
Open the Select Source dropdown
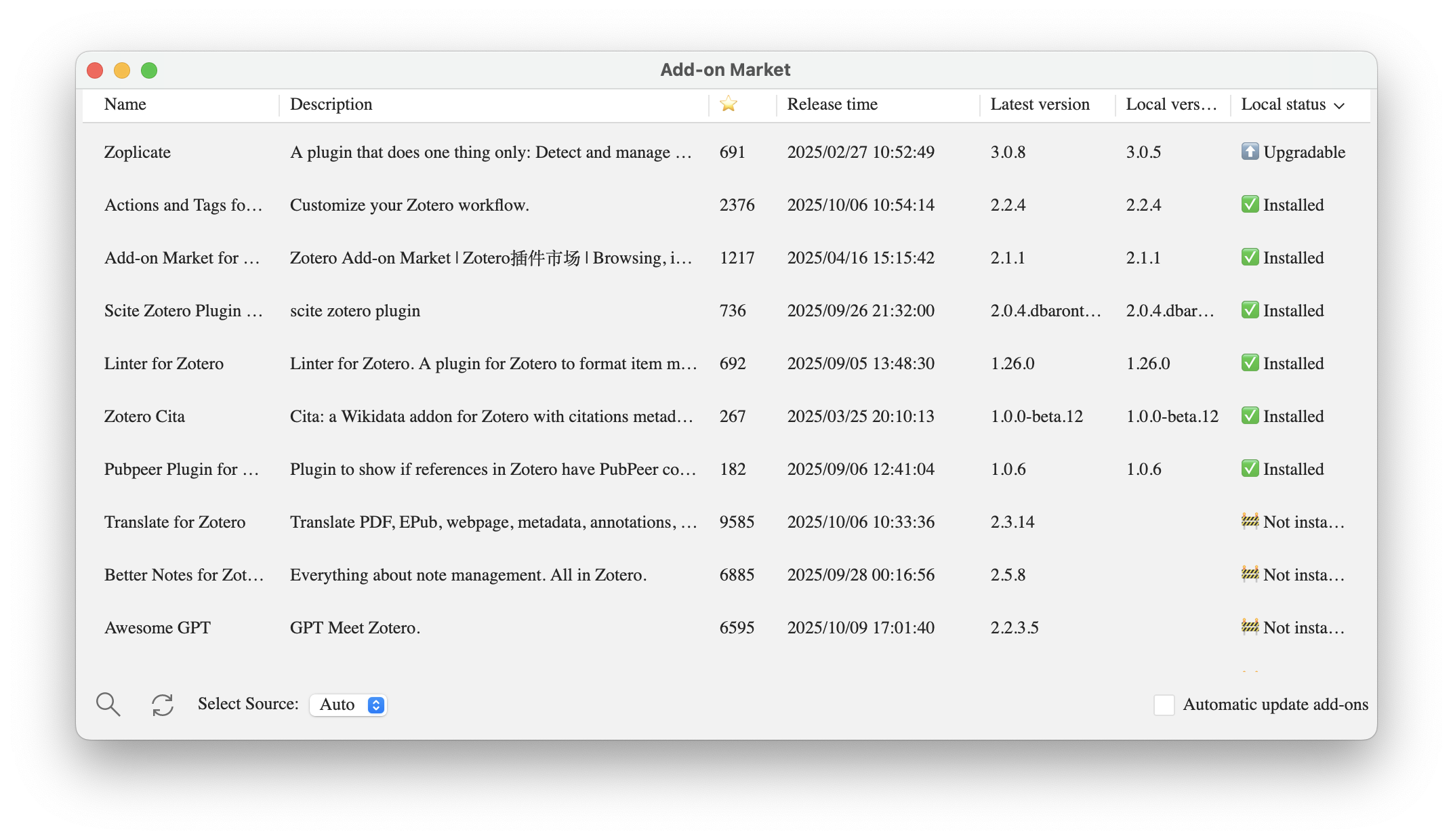pos(348,705)
